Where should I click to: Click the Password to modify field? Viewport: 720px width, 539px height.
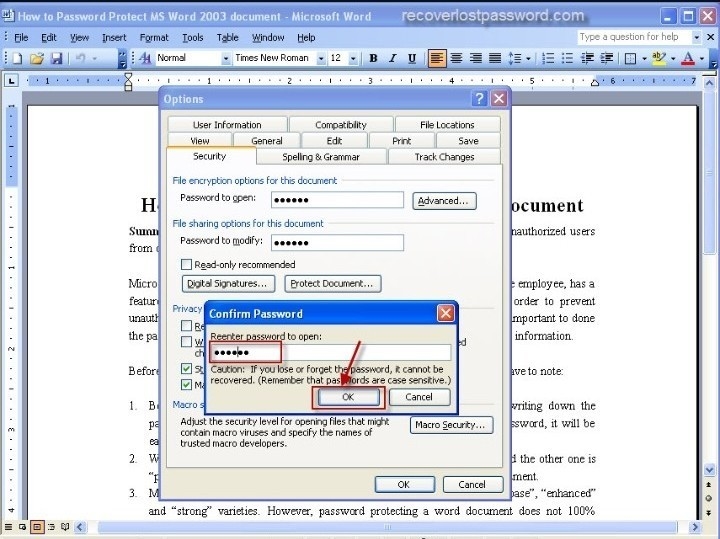338,242
